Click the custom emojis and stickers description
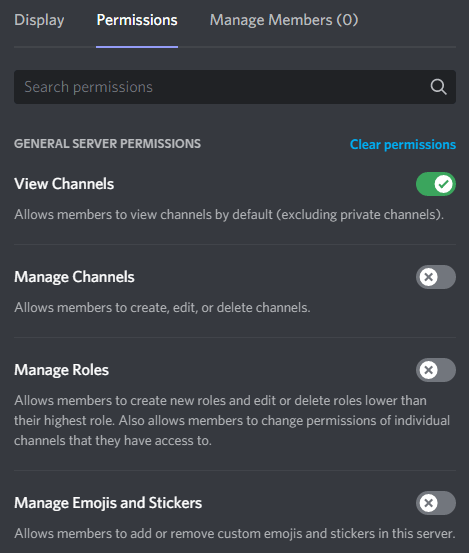 [x=235, y=534]
